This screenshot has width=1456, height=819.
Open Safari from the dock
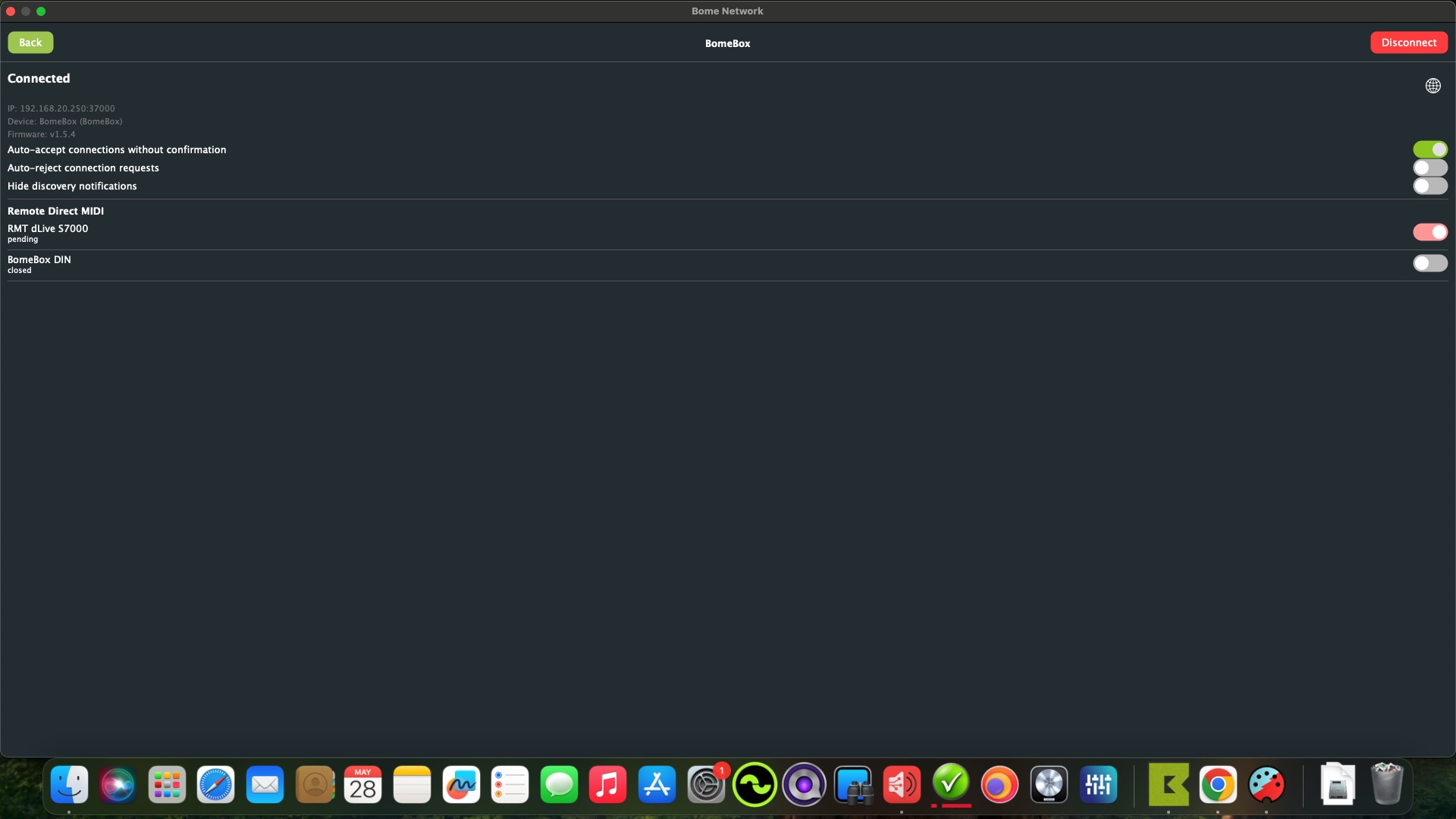(x=216, y=784)
